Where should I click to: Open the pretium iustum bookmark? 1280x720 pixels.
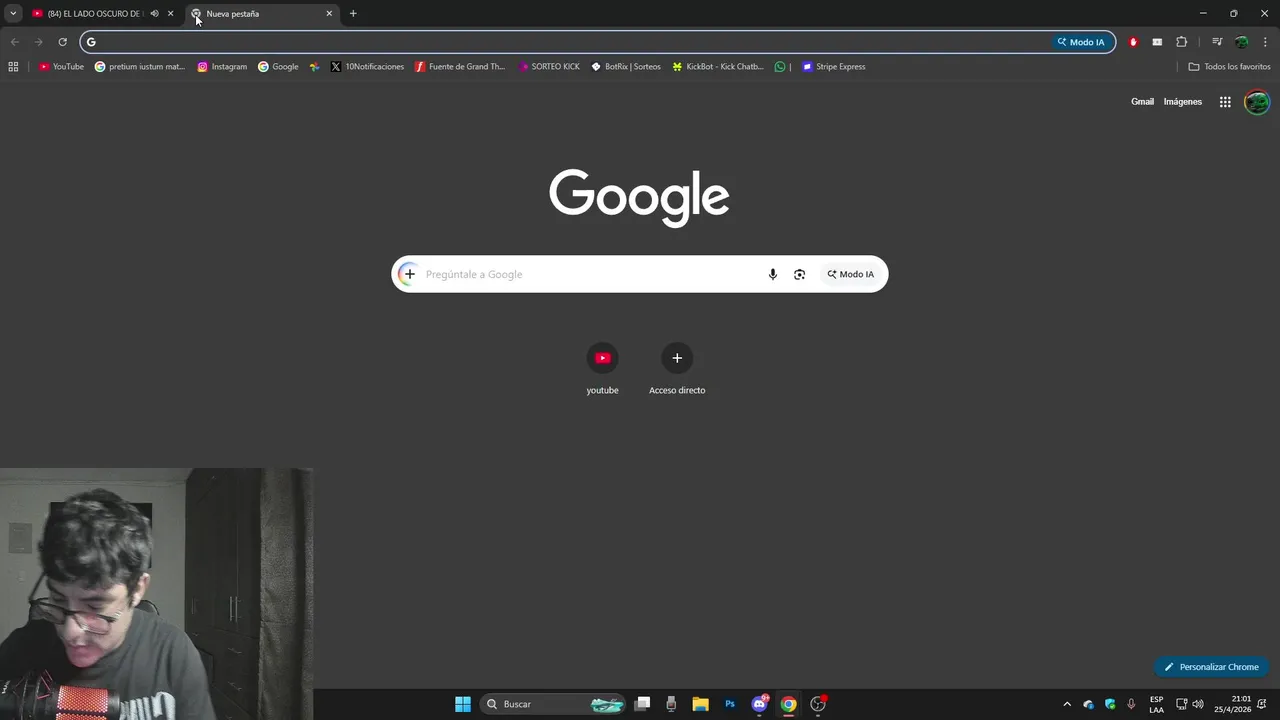[x=140, y=67]
